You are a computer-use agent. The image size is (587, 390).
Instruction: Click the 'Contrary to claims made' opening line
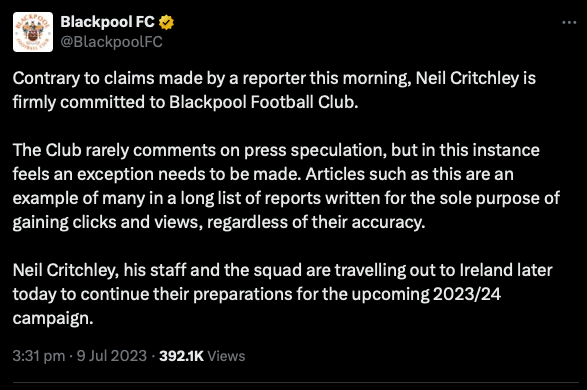coord(274,79)
